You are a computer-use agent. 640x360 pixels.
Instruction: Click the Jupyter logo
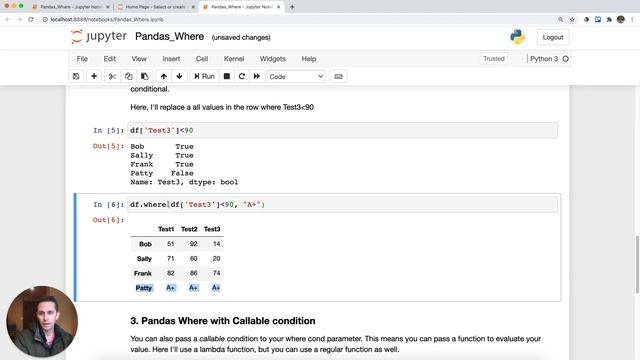pyautogui.click(x=99, y=37)
